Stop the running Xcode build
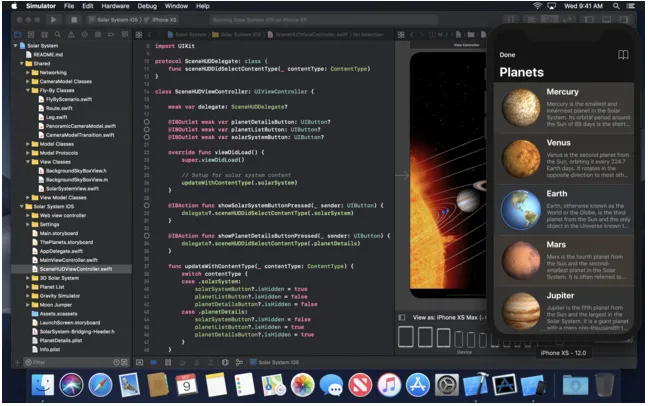648x406 pixels. point(74,19)
